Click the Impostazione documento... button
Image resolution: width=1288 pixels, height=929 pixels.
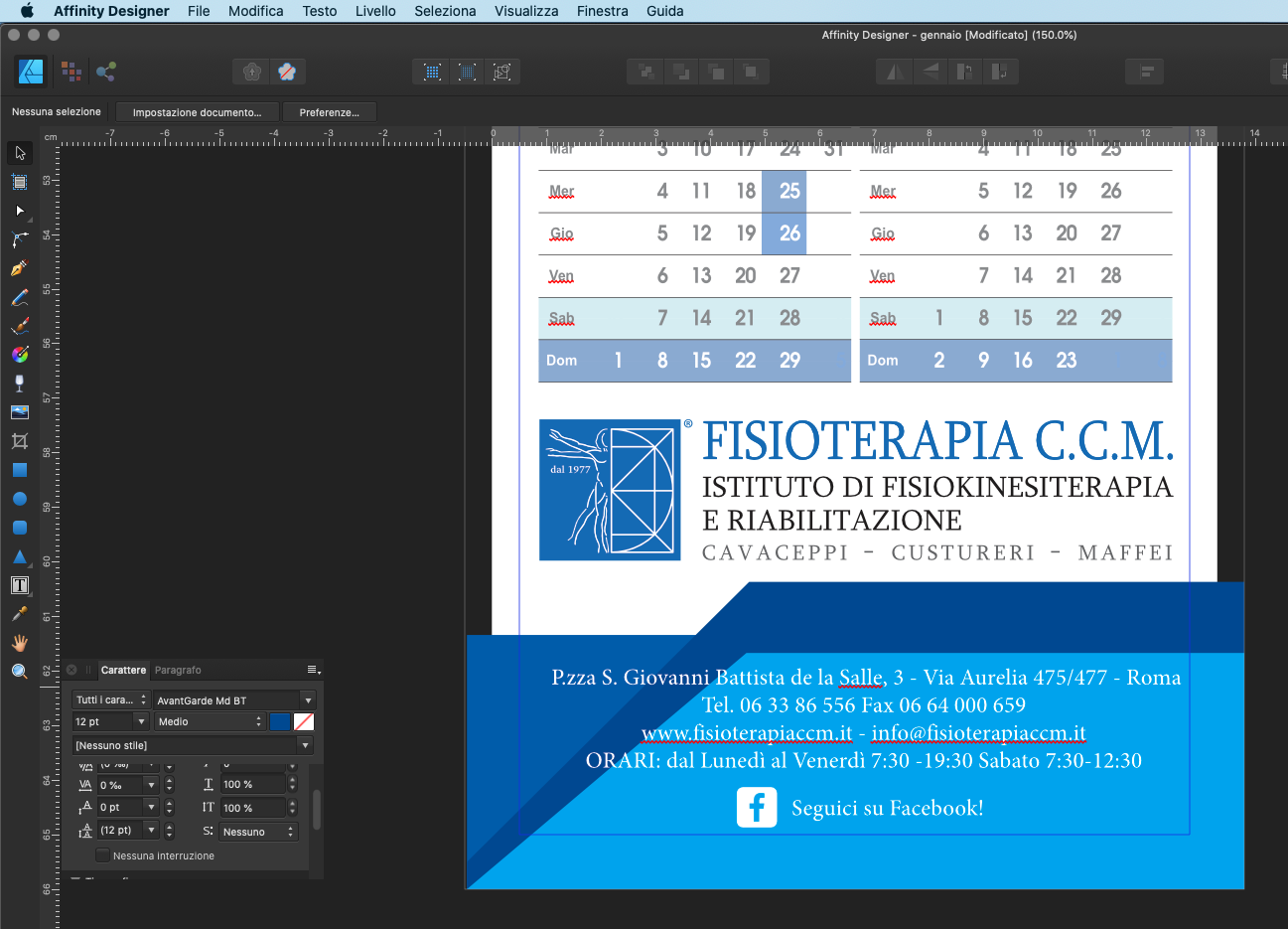[197, 112]
